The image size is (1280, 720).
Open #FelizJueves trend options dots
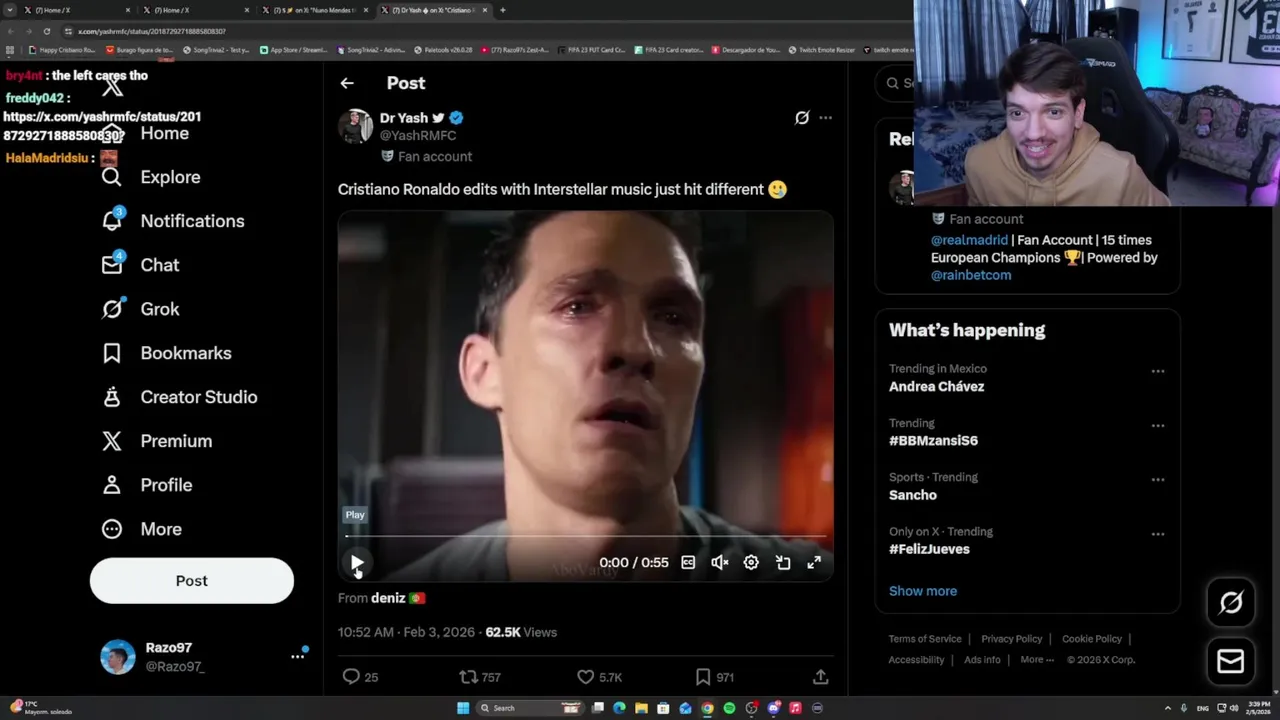(x=1158, y=533)
